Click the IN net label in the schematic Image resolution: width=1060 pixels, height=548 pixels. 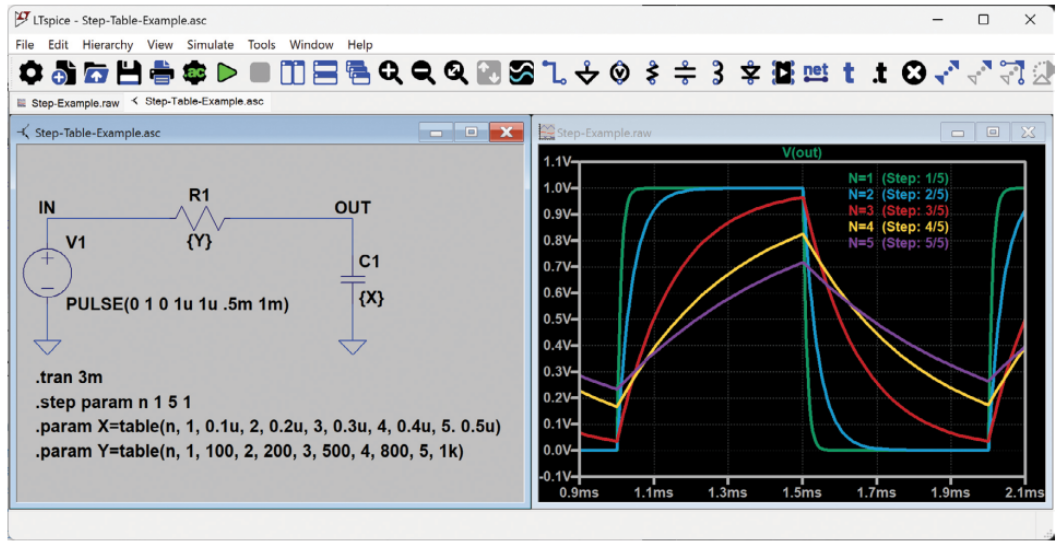pos(47,208)
